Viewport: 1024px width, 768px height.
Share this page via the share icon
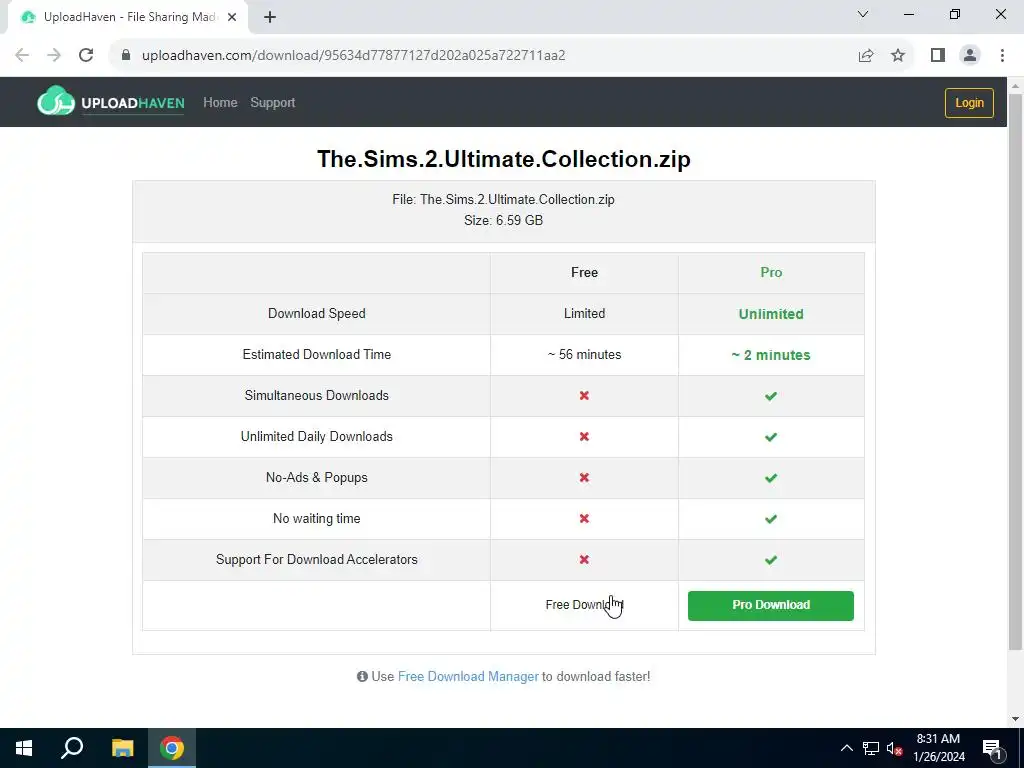(x=866, y=56)
